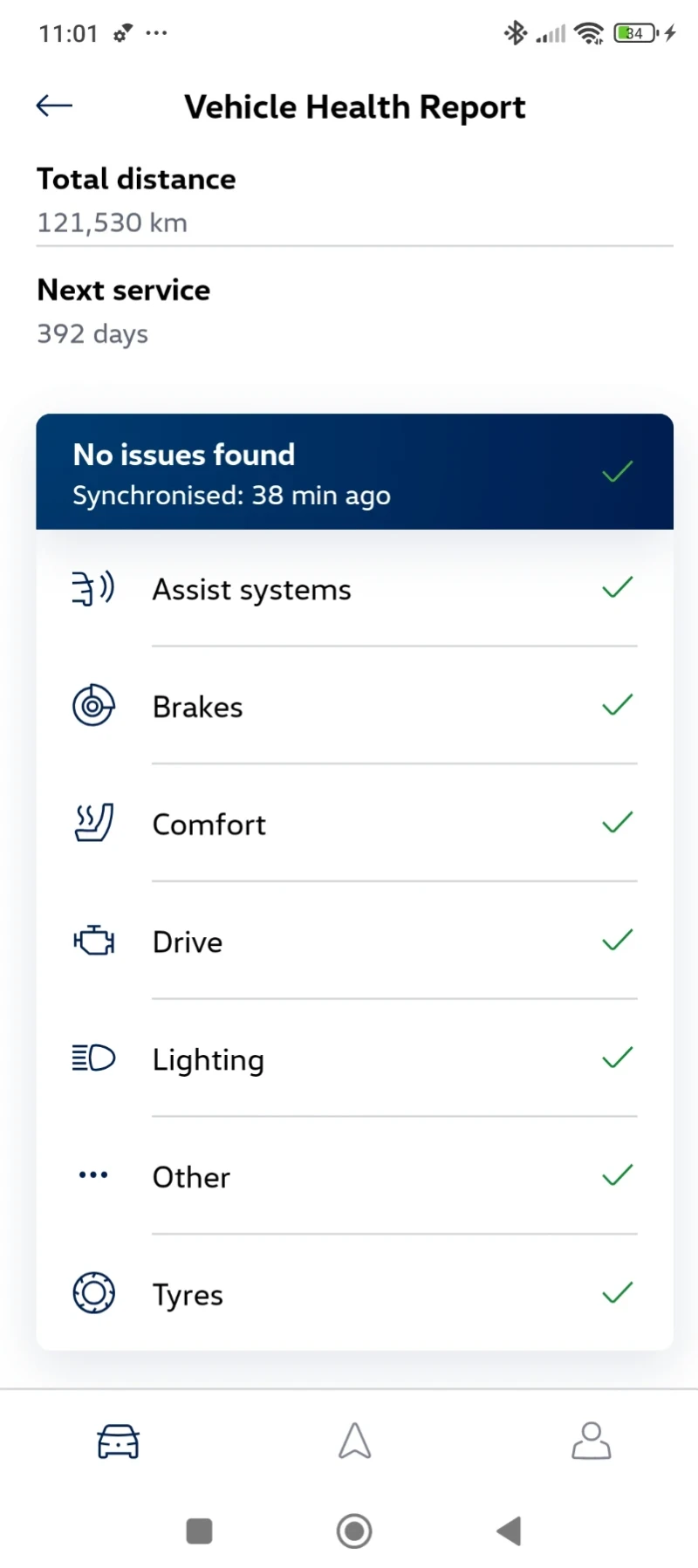The image size is (698, 1568).
Task: Select the checkmark in the No issues banner
Action: pos(616,471)
